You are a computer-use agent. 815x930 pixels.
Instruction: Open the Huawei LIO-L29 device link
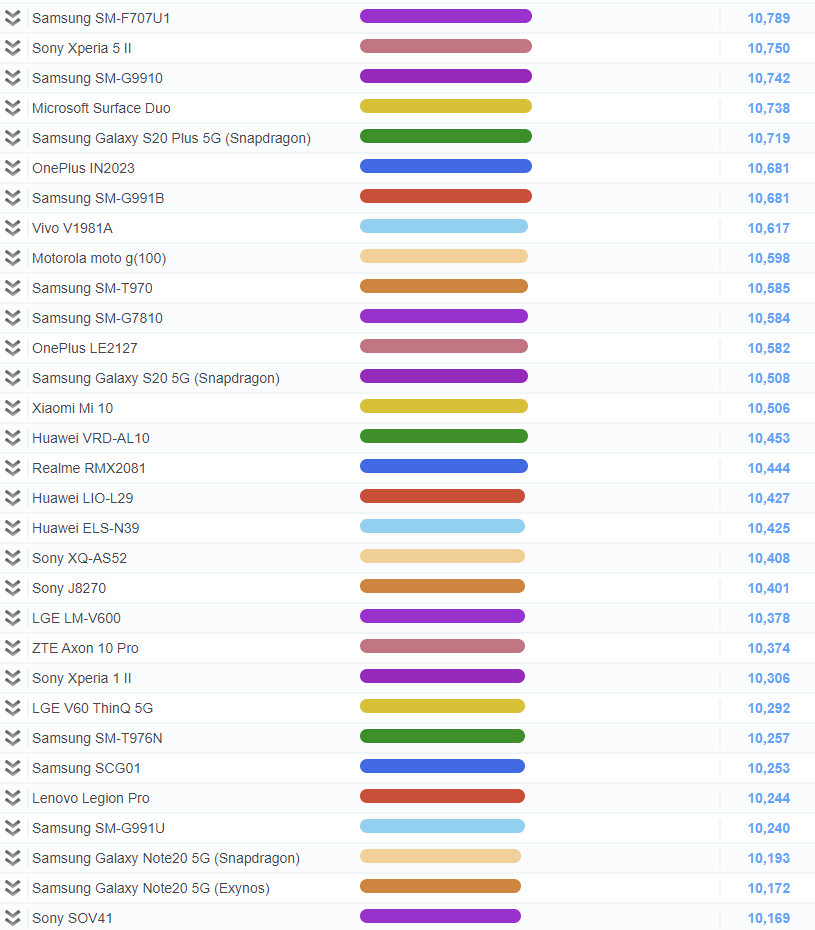click(x=82, y=498)
